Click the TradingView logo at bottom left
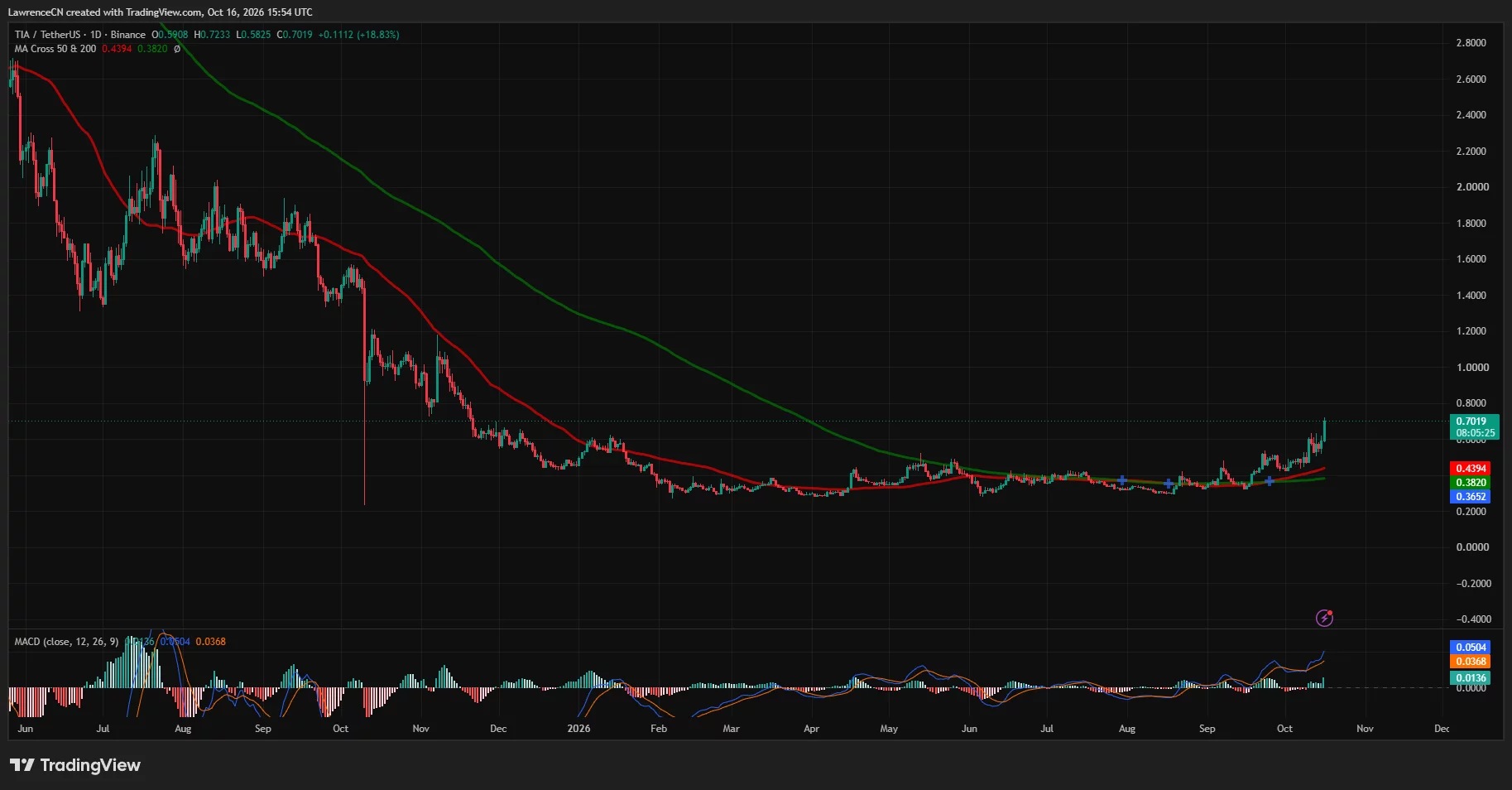Screen dimensions: 1512x790 coord(75,765)
